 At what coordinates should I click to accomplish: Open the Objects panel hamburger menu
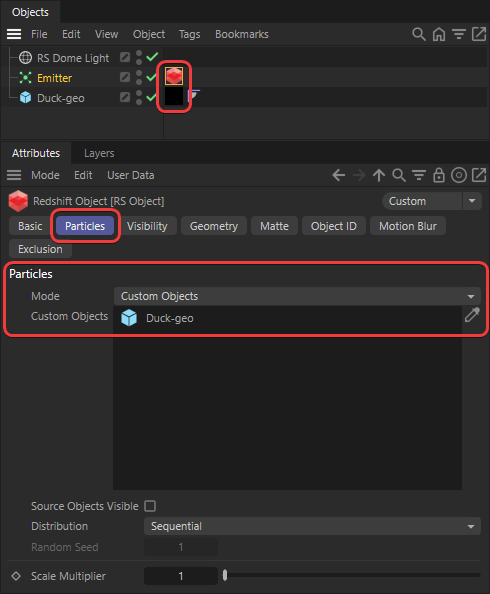point(14,34)
